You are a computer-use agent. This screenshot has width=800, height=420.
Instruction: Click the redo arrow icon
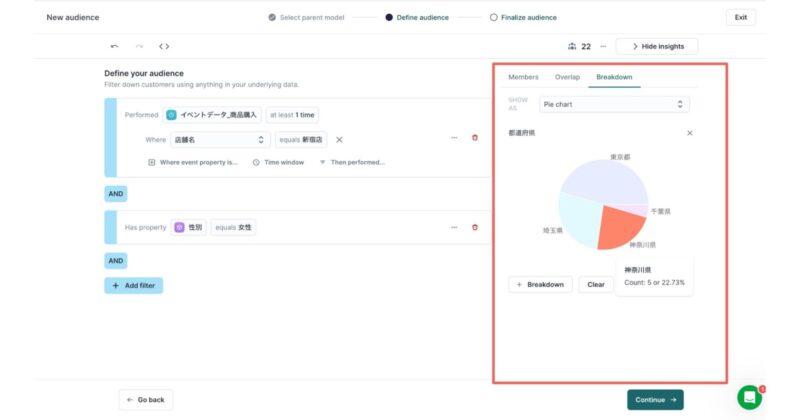[x=139, y=46]
